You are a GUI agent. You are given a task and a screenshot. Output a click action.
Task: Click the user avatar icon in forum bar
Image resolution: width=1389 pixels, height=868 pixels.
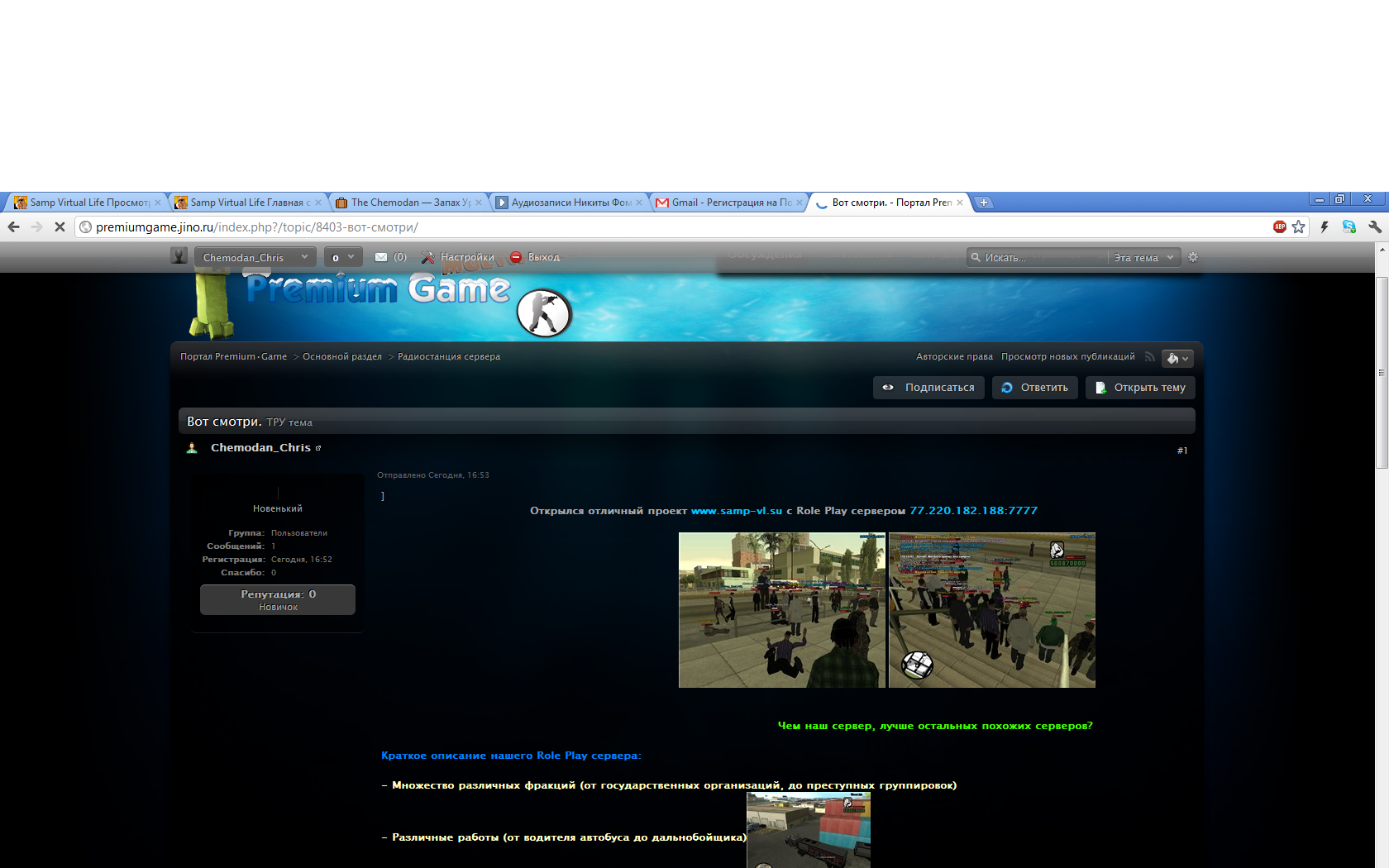[x=179, y=256]
